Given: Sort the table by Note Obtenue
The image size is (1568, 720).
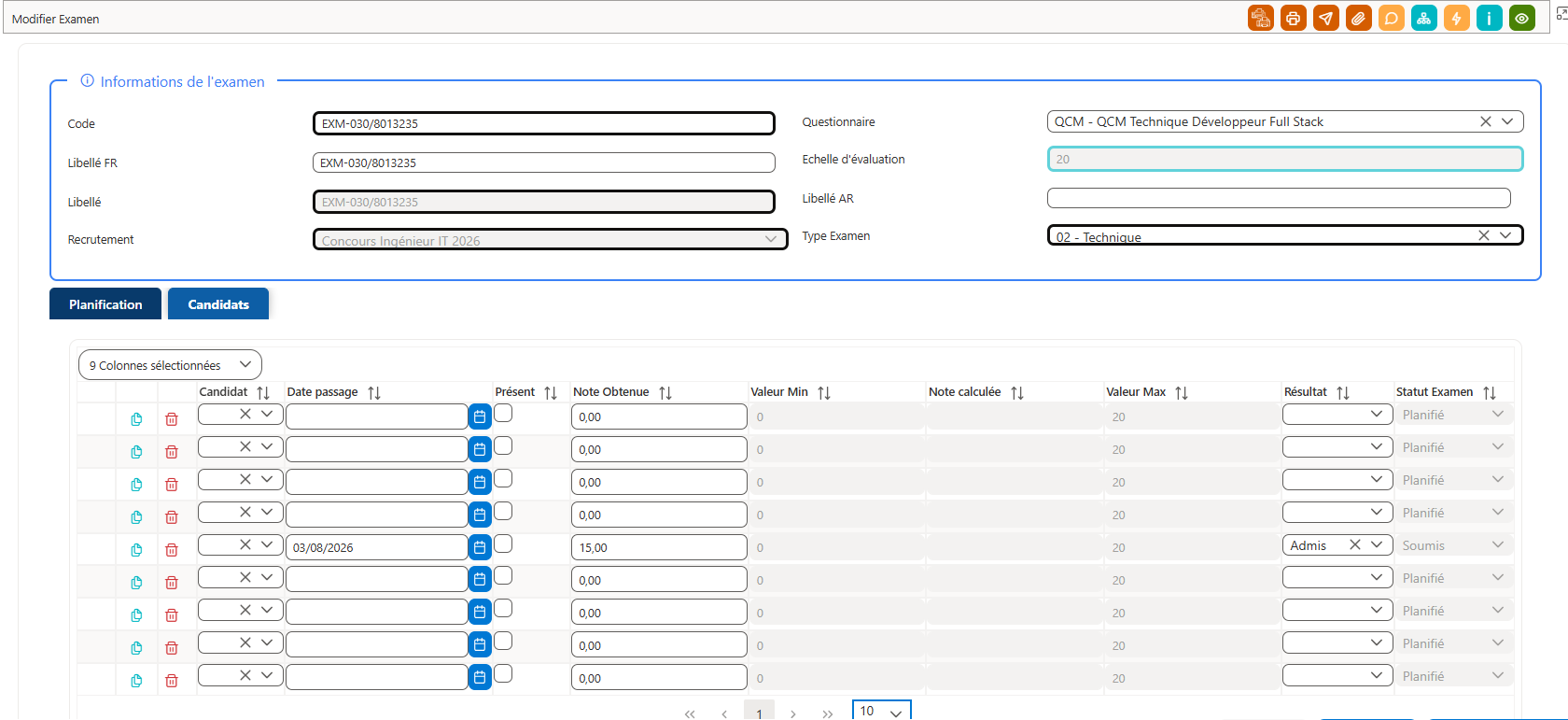Looking at the screenshot, I should 665,393.
